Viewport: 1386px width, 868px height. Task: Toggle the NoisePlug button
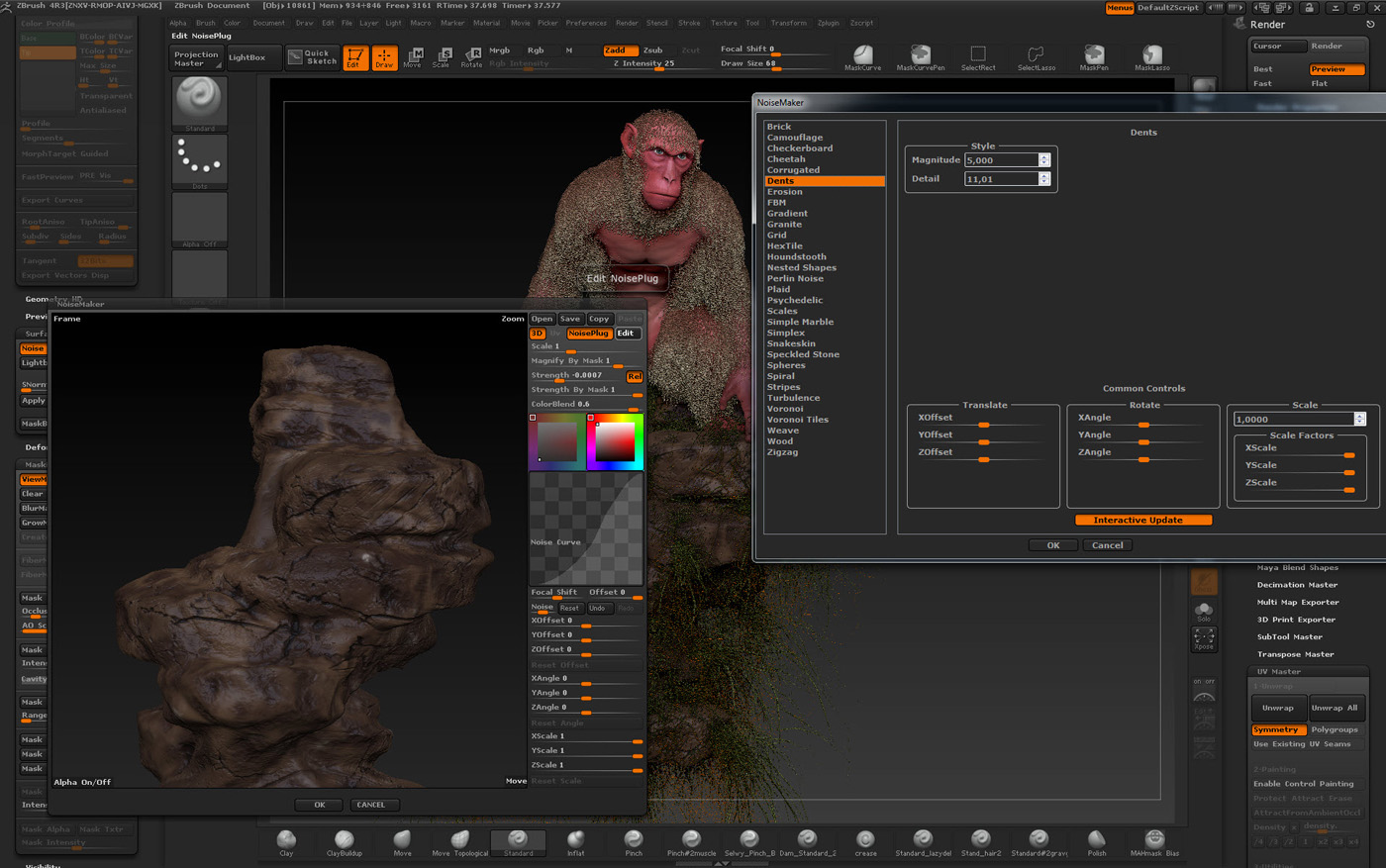[x=588, y=334]
